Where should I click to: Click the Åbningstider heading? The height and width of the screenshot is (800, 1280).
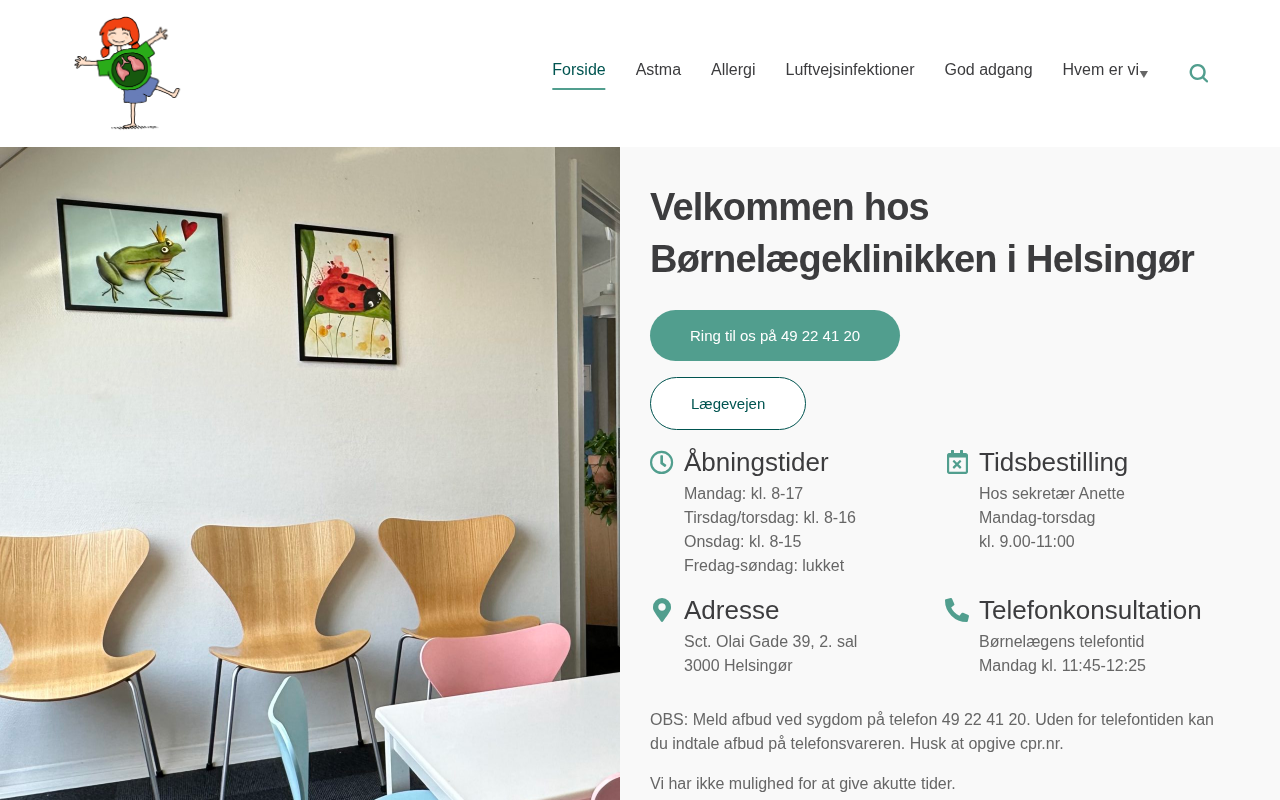pos(756,462)
